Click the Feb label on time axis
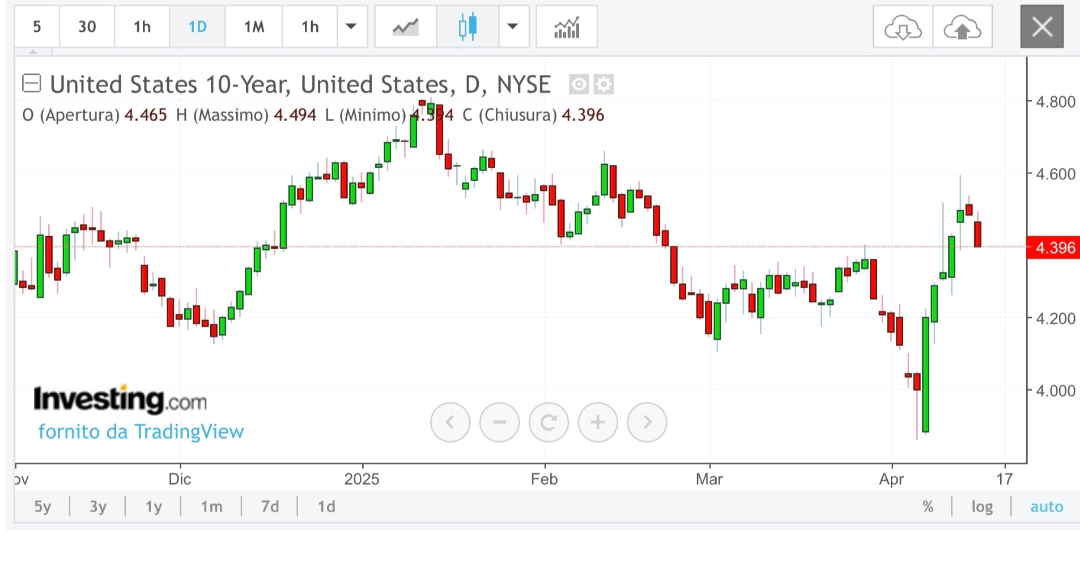This screenshot has width=1080, height=567. tap(544, 479)
